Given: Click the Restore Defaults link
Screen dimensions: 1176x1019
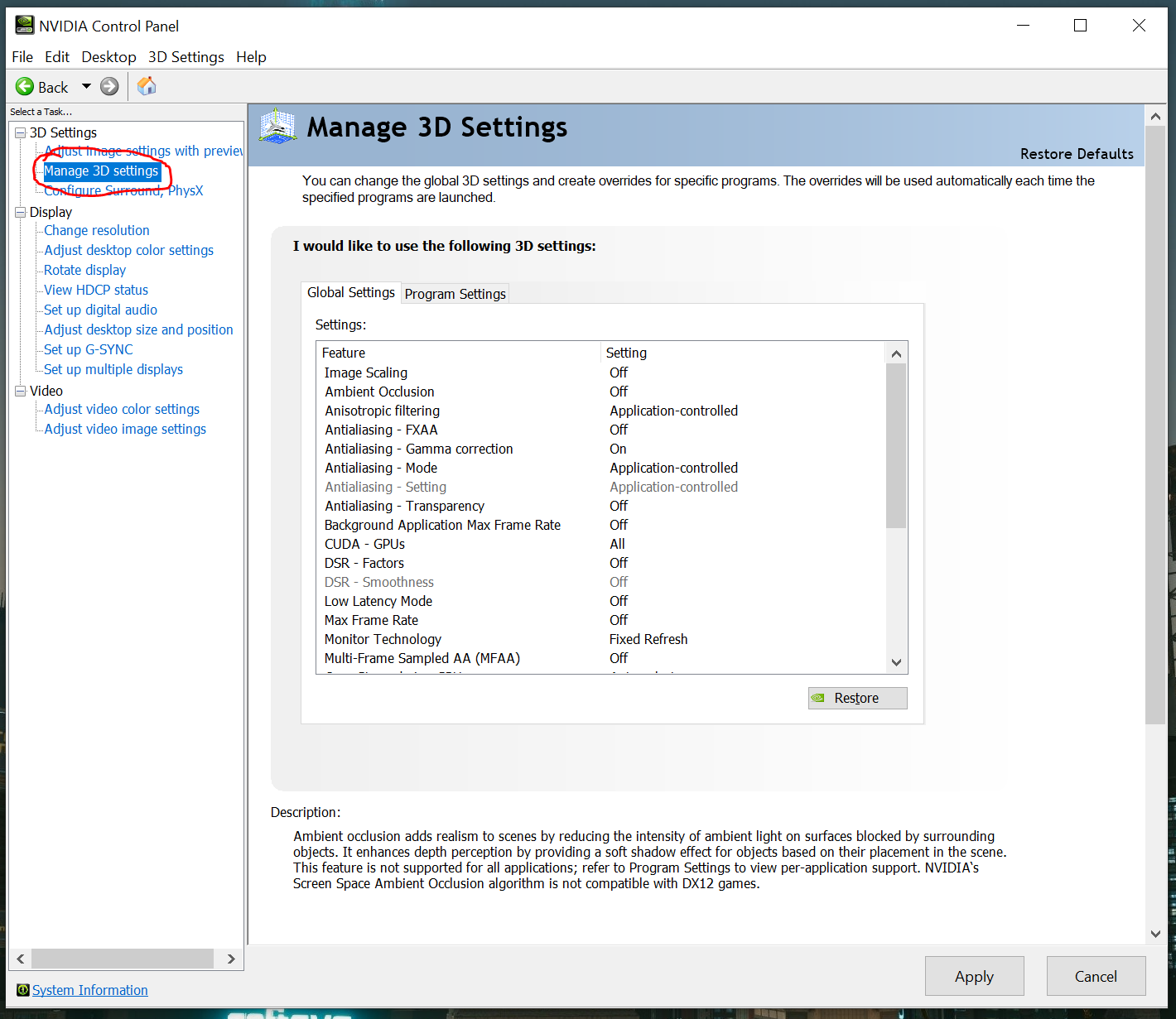Looking at the screenshot, I should (1077, 154).
